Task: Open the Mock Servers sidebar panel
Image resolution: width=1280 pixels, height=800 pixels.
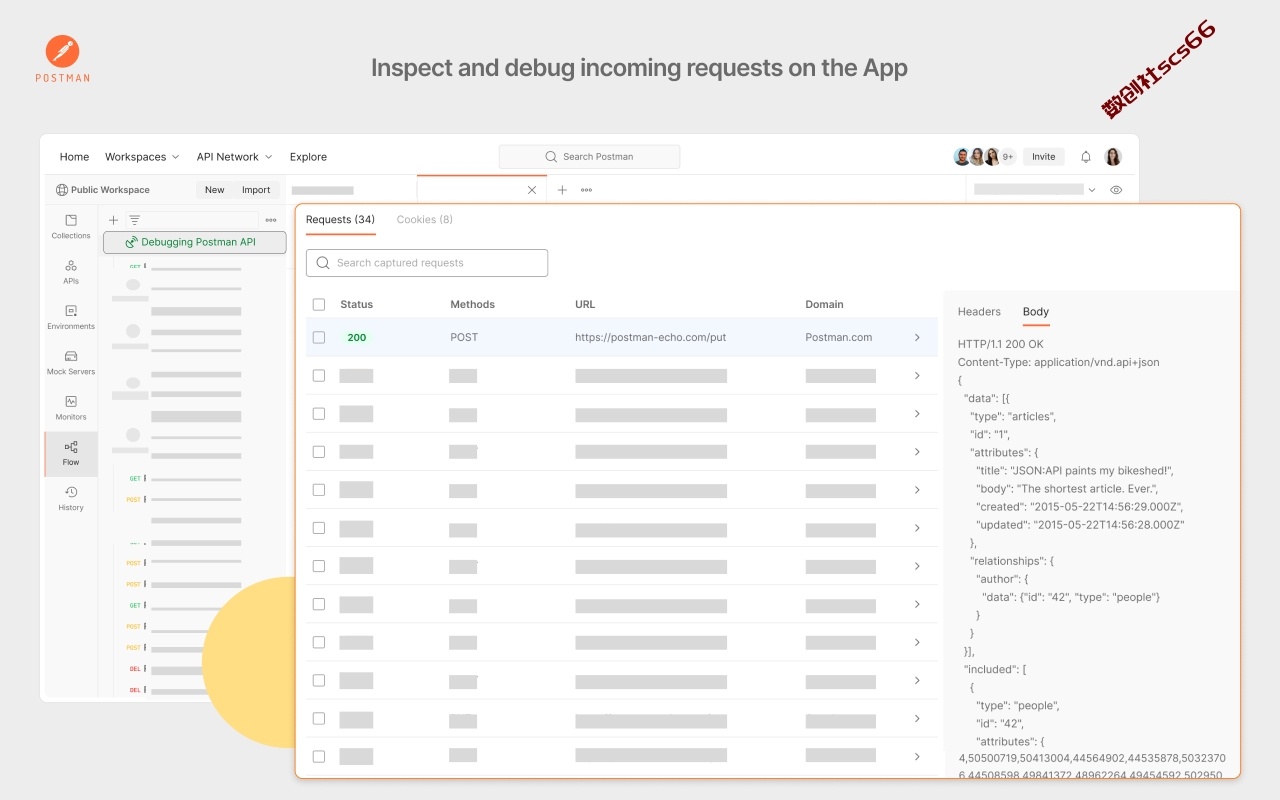Action: 71,362
